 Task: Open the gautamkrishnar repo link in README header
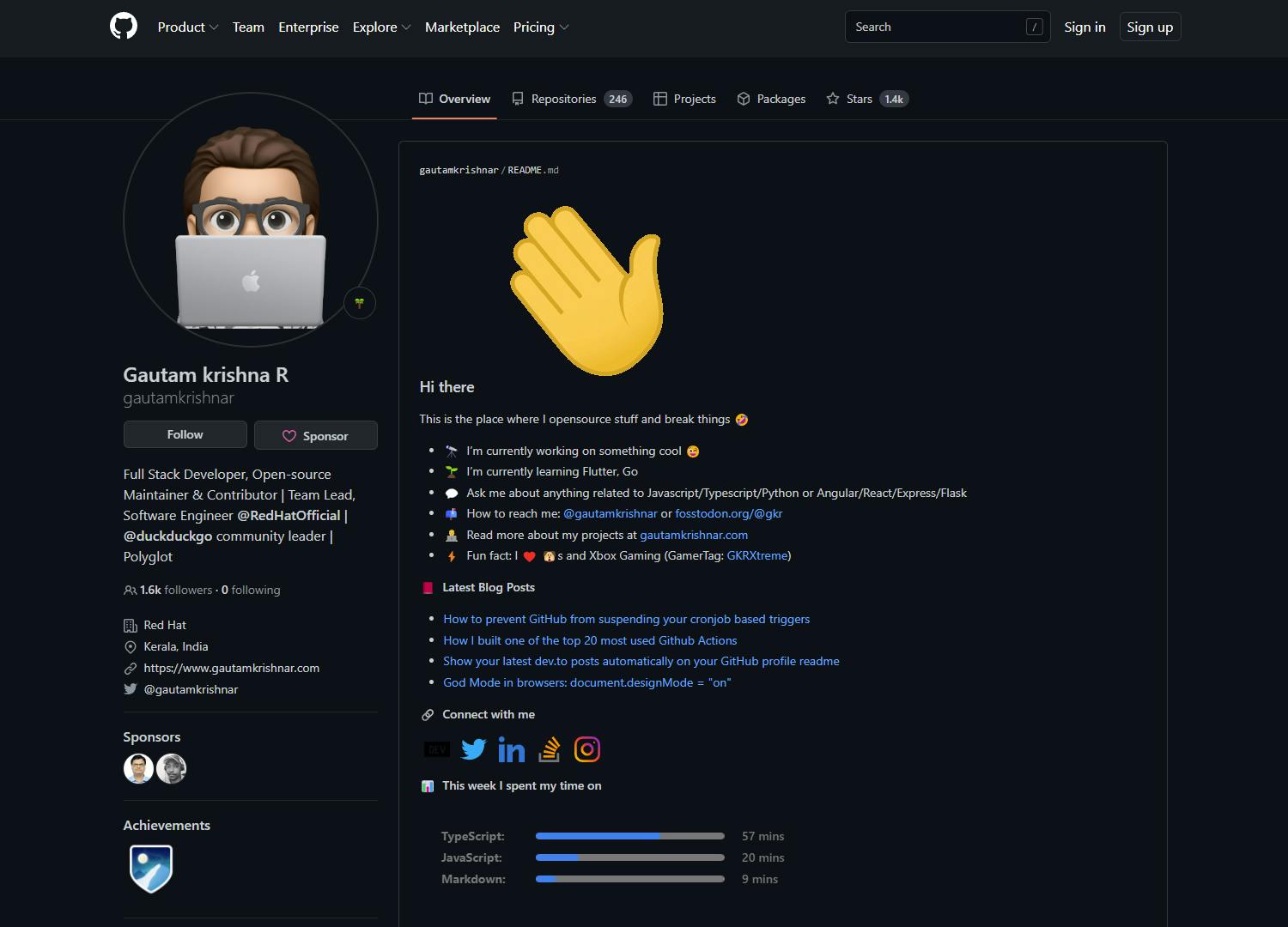point(459,170)
